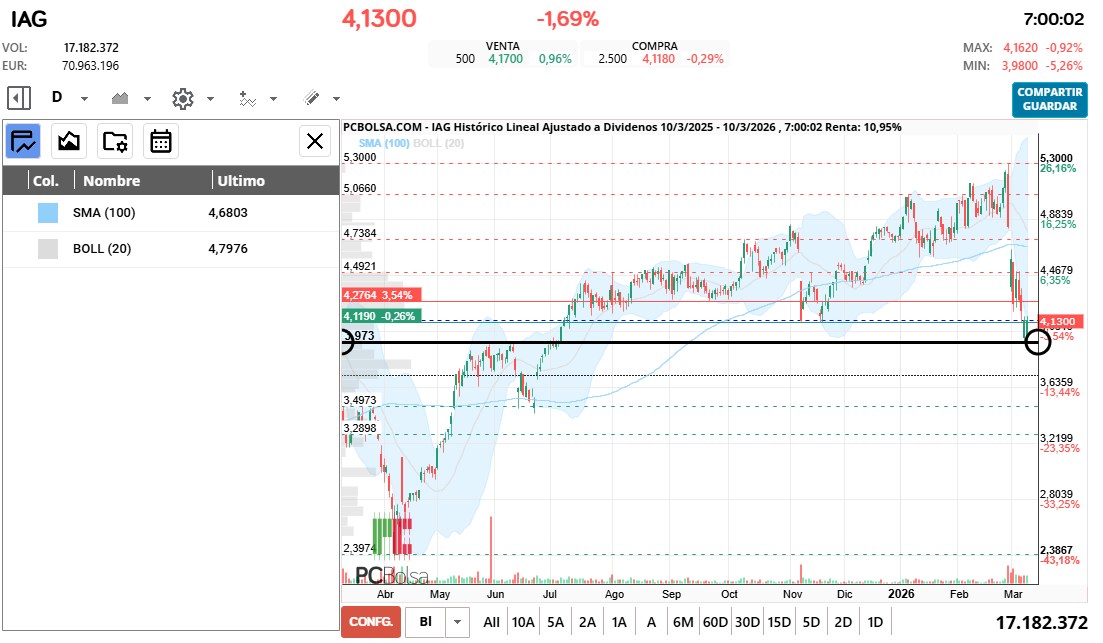Open chart settings via the CONFG. button
Screen dimensions: 1103x643
[x=370, y=621]
